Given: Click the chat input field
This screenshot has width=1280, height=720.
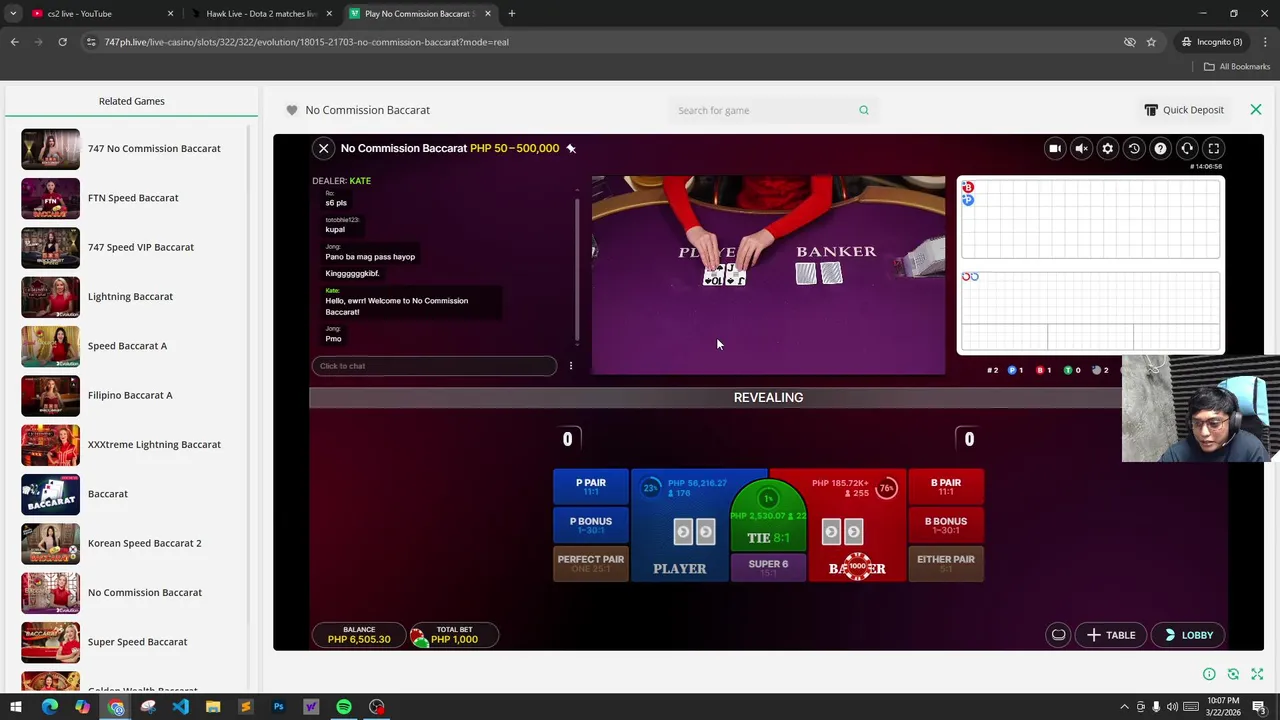Looking at the screenshot, I should click(434, 366).
